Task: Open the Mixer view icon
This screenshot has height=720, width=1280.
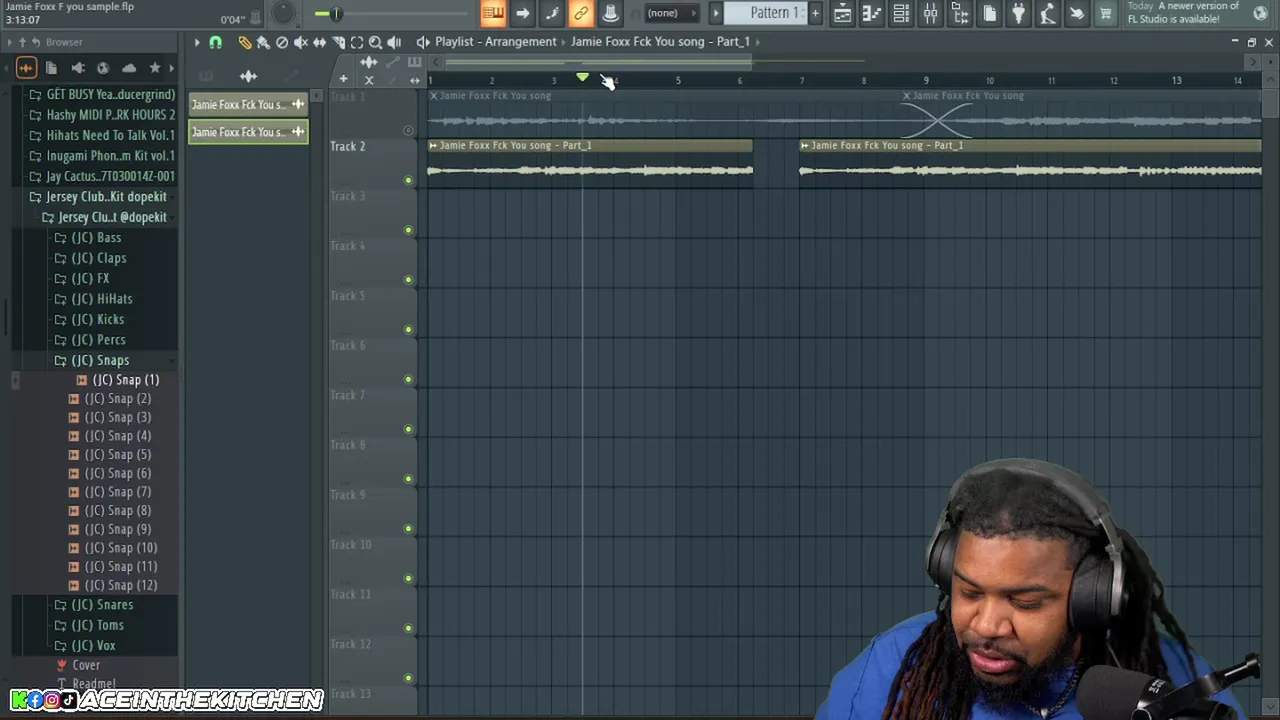Action: pyautogui.click(x=930, y=13)
